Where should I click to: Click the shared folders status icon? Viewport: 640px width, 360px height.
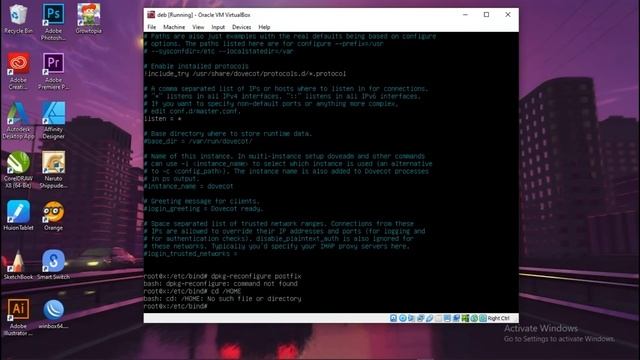[x=438, y=318]
